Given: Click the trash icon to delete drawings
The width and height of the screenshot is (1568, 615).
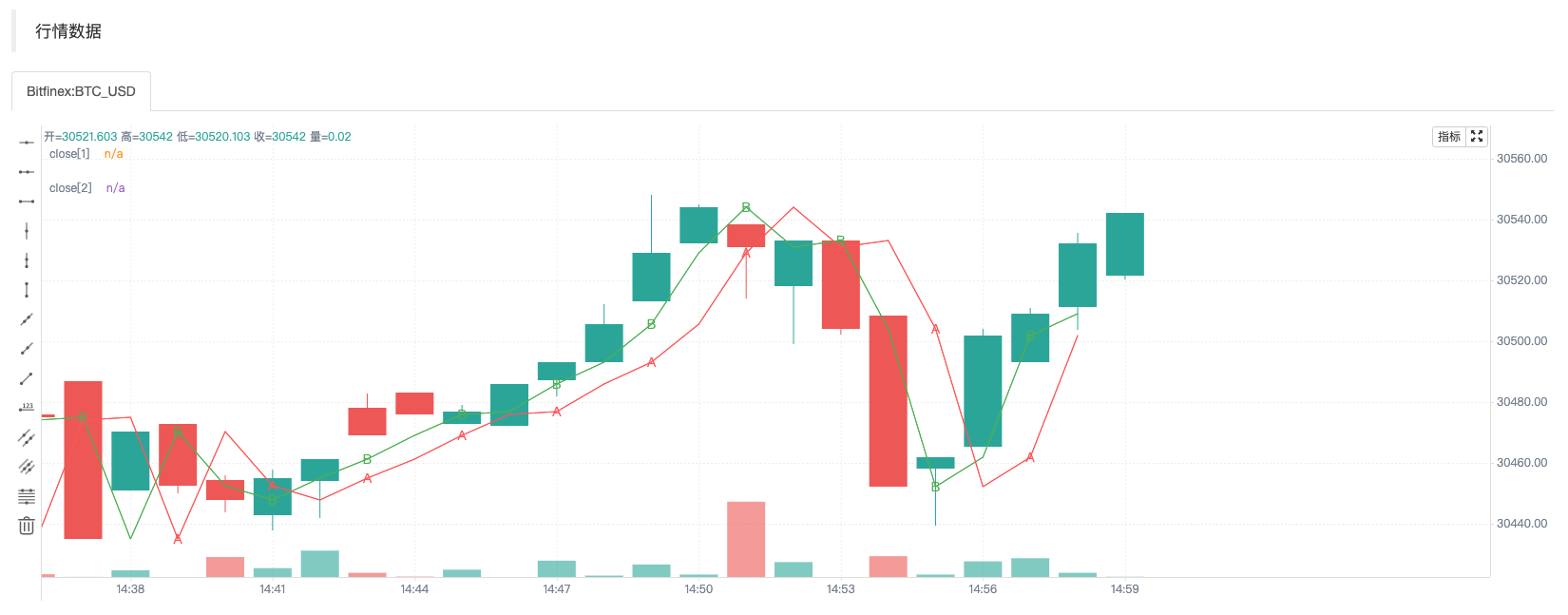Looking at the screenshot, I should pyautogui.click(x=27, y=526).
